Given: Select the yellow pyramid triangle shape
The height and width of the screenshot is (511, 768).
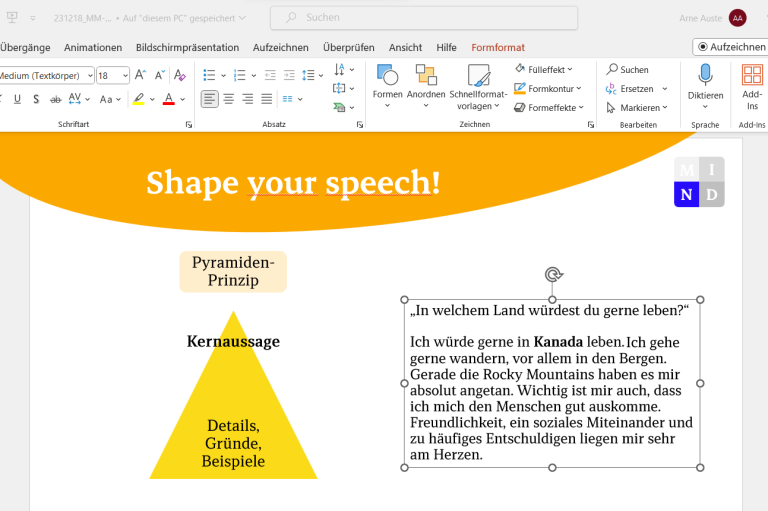Looking at the screenshot, I should pyautogui.click(x=233, y=395).
